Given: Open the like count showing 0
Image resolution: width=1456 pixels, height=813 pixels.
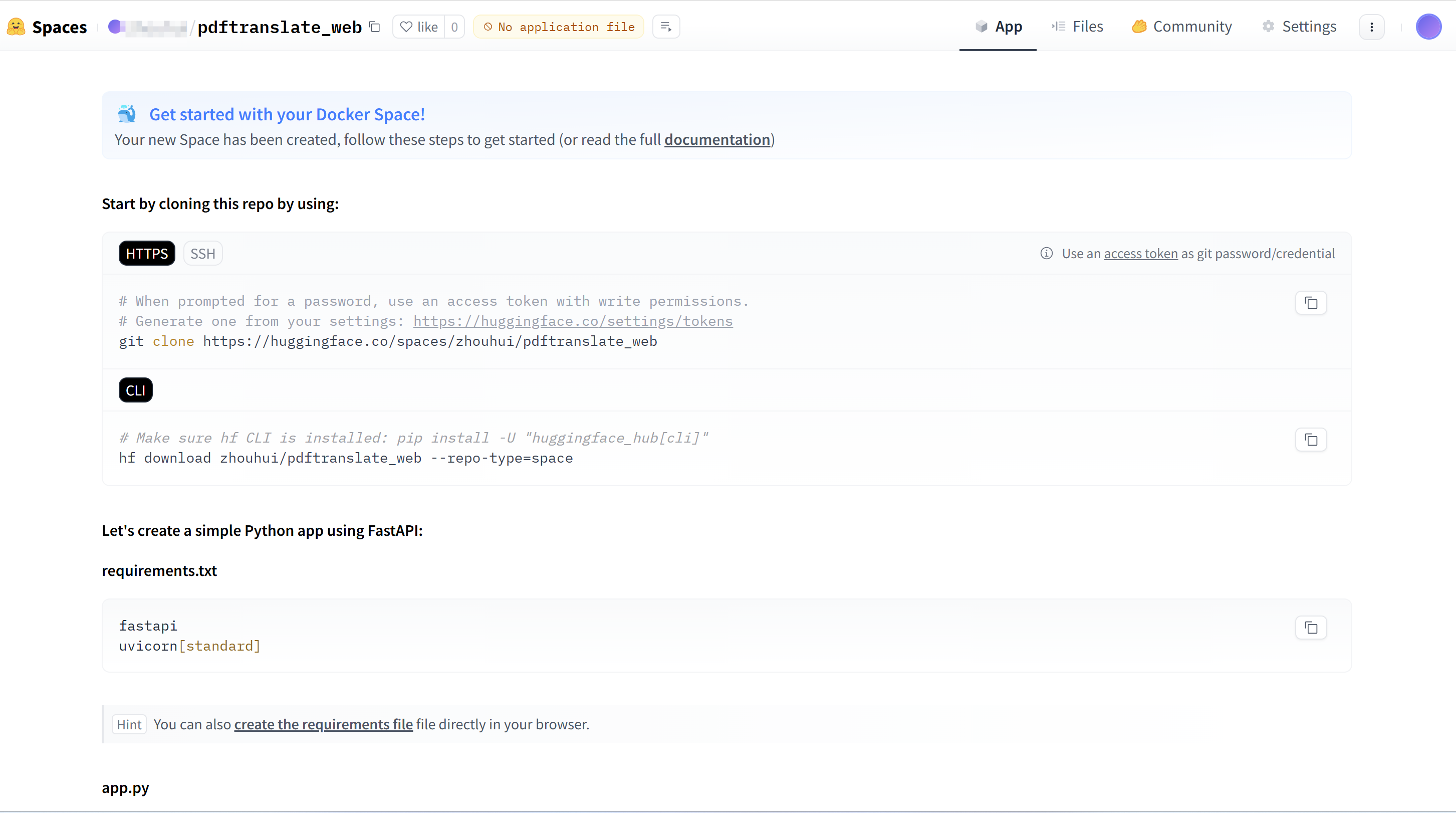Looking at the screenshot, I should click(x=454, y=27).
